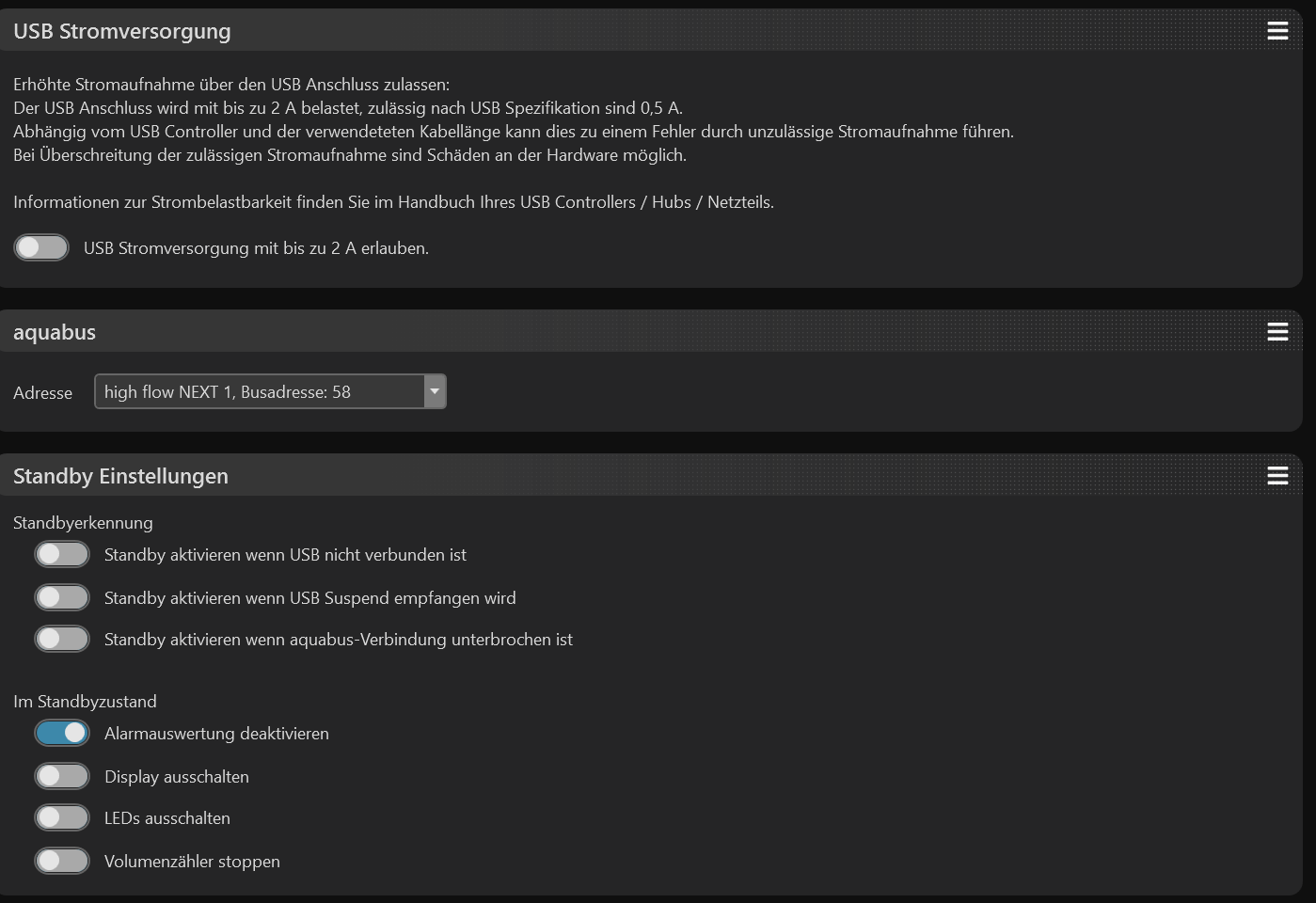Image resolution: width=1316 pixels, height=903 pixels.
Task: Click the Adresse field label
Action: coord(42,393)
